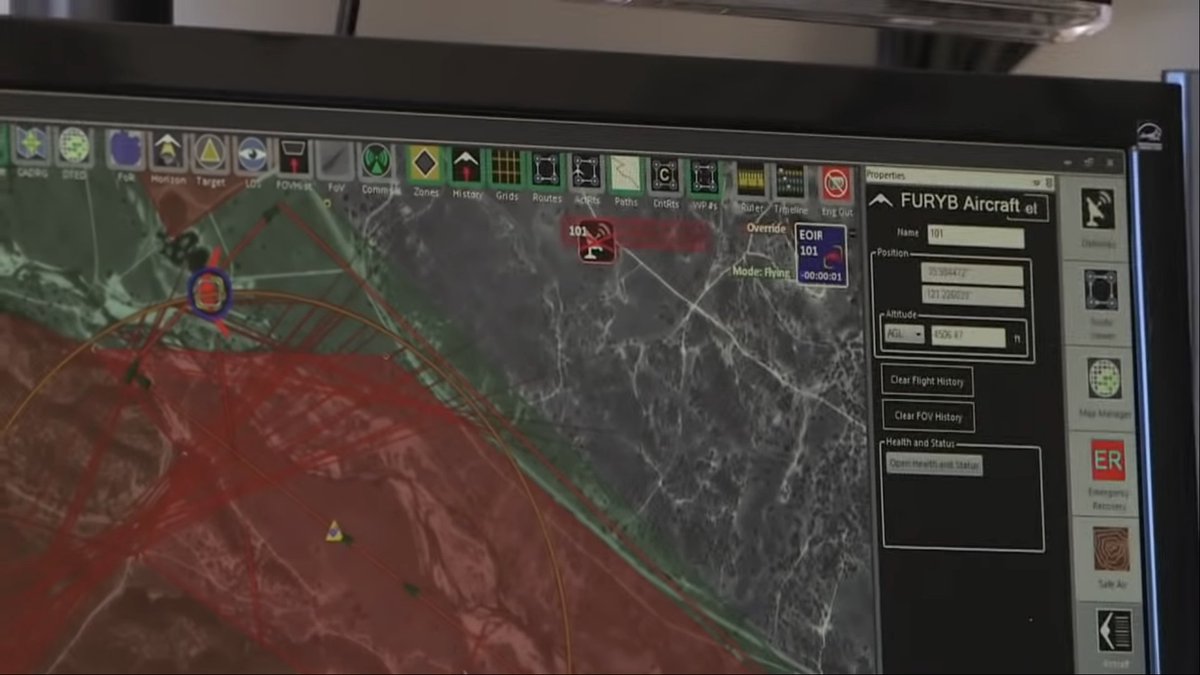The image size is (1200, 675).
Task: Toggle the Grids overlay icon
Action: (506, 167)
